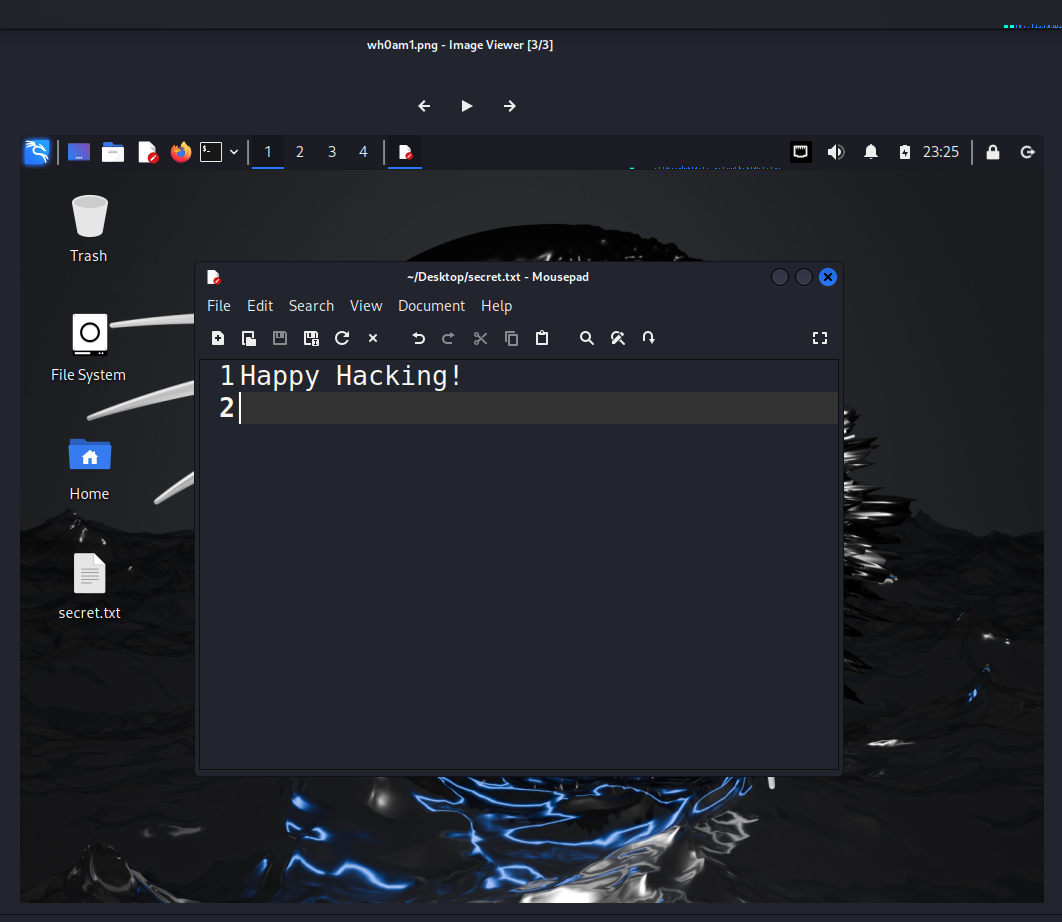Click the open file toolbar icon
Image resolution: width=1062 pixels, height=922 pixels.
(249, 338)
